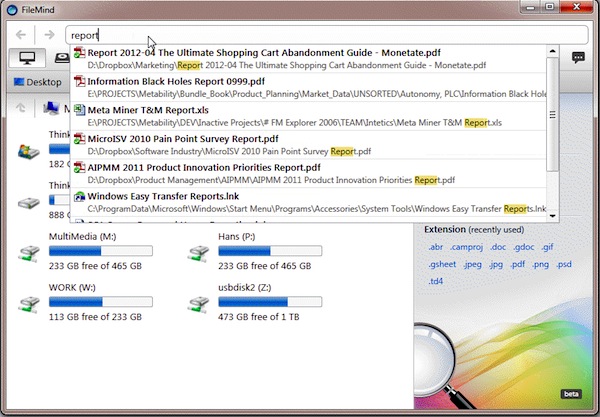Open Meta Miner T&M Report.xls result
Screen dimensions: 600x417
[308, 116]
